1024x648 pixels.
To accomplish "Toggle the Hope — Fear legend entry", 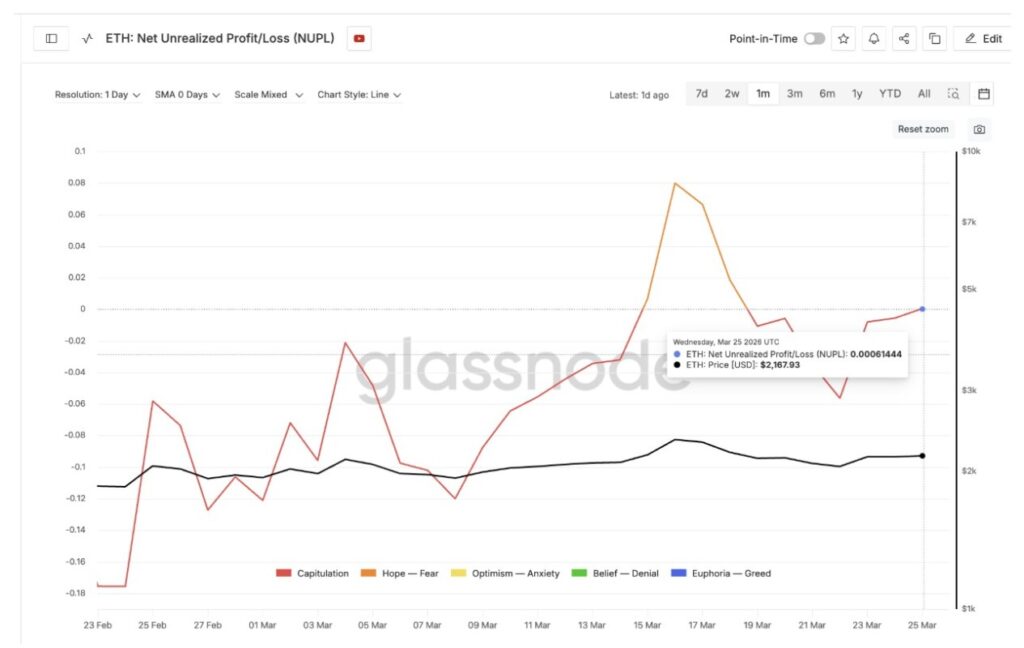I will 411,574.
